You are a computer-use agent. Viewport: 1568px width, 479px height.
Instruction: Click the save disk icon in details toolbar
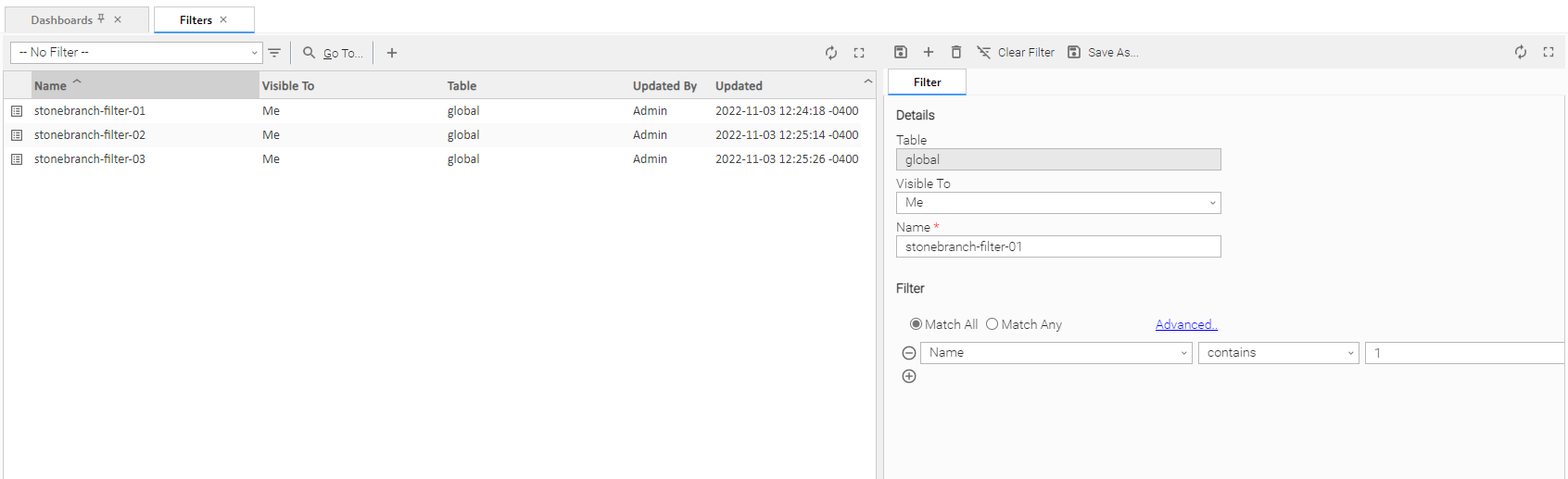[900, 52]
